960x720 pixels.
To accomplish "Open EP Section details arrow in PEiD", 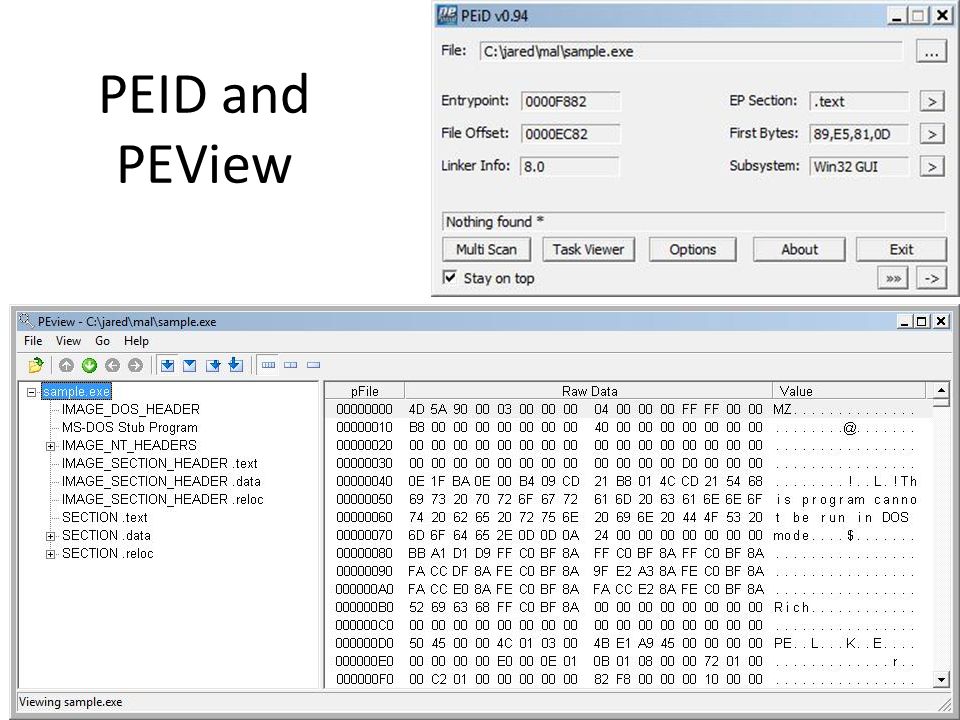I will [x=932, y=101].
